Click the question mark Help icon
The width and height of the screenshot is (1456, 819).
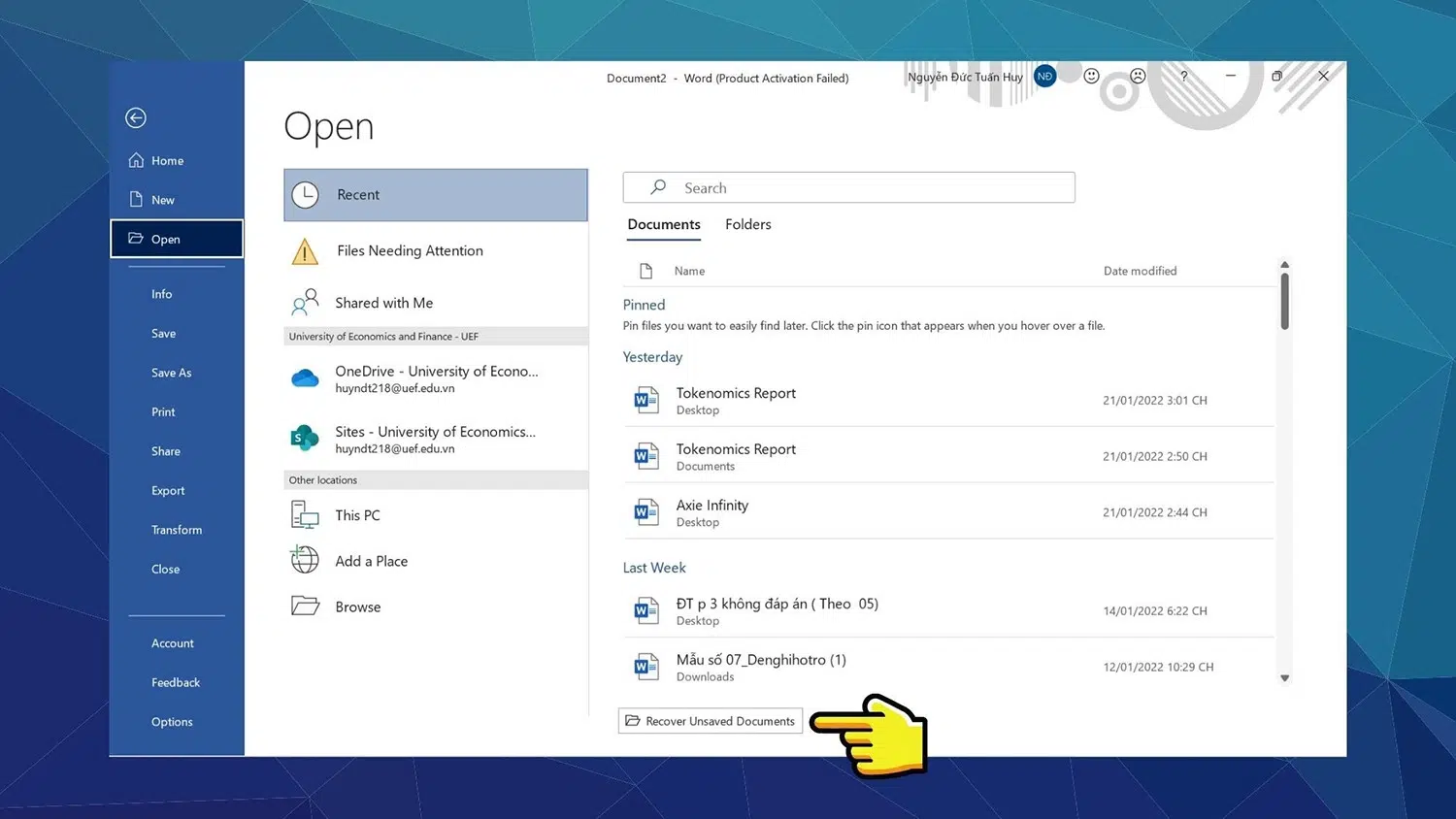point(1183,76)
